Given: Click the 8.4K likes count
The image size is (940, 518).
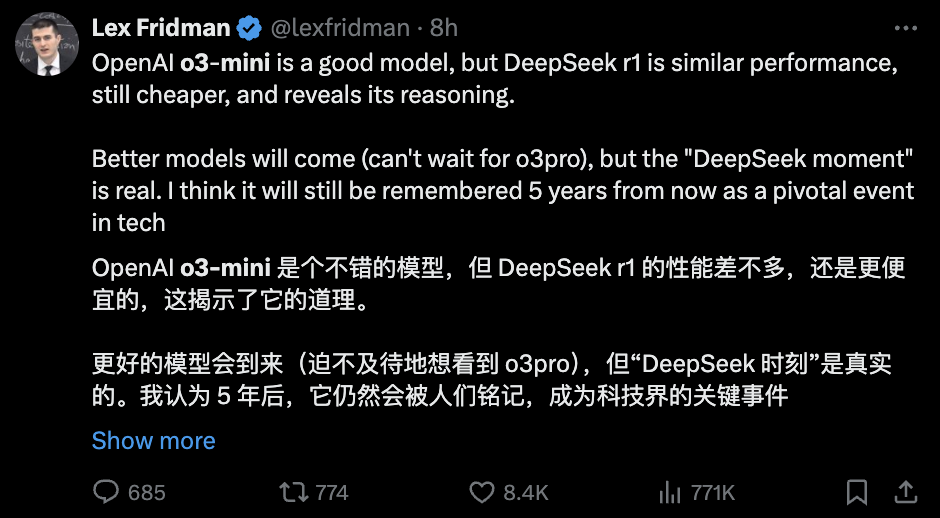Looking at the screenshot, I should point(526,493).
